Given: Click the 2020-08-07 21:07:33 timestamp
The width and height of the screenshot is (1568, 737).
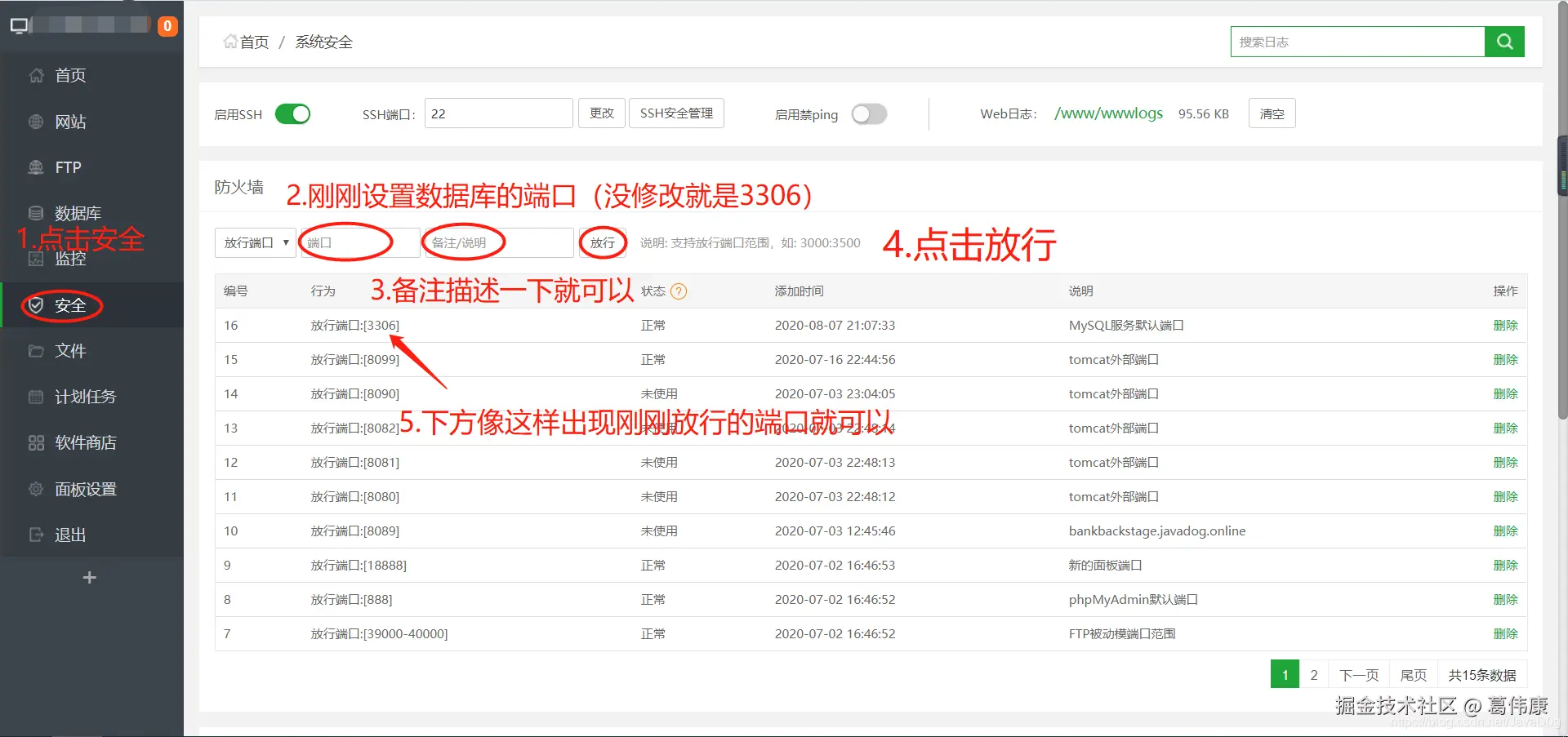Looking at the screenshot, I should click(835, 325).
